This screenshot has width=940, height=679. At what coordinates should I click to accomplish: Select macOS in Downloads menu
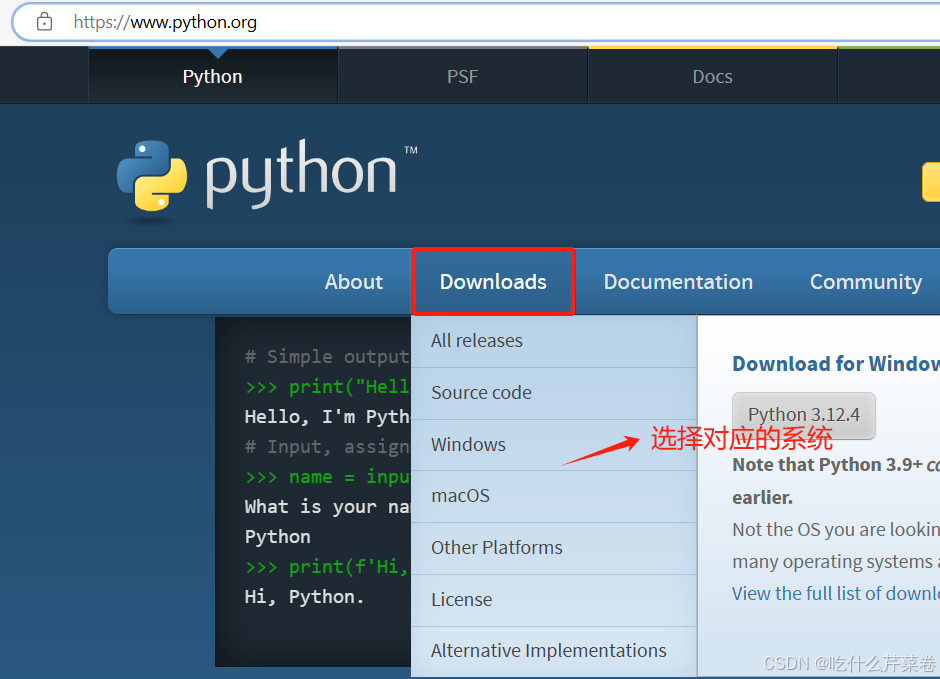554,496
